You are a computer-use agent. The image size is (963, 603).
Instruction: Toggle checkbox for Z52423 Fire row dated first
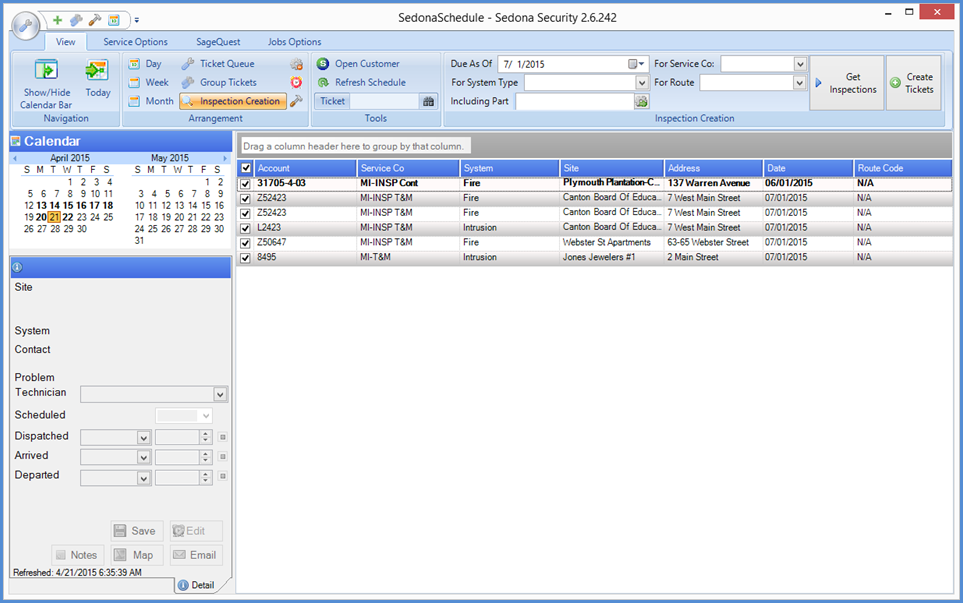[246, 198]
